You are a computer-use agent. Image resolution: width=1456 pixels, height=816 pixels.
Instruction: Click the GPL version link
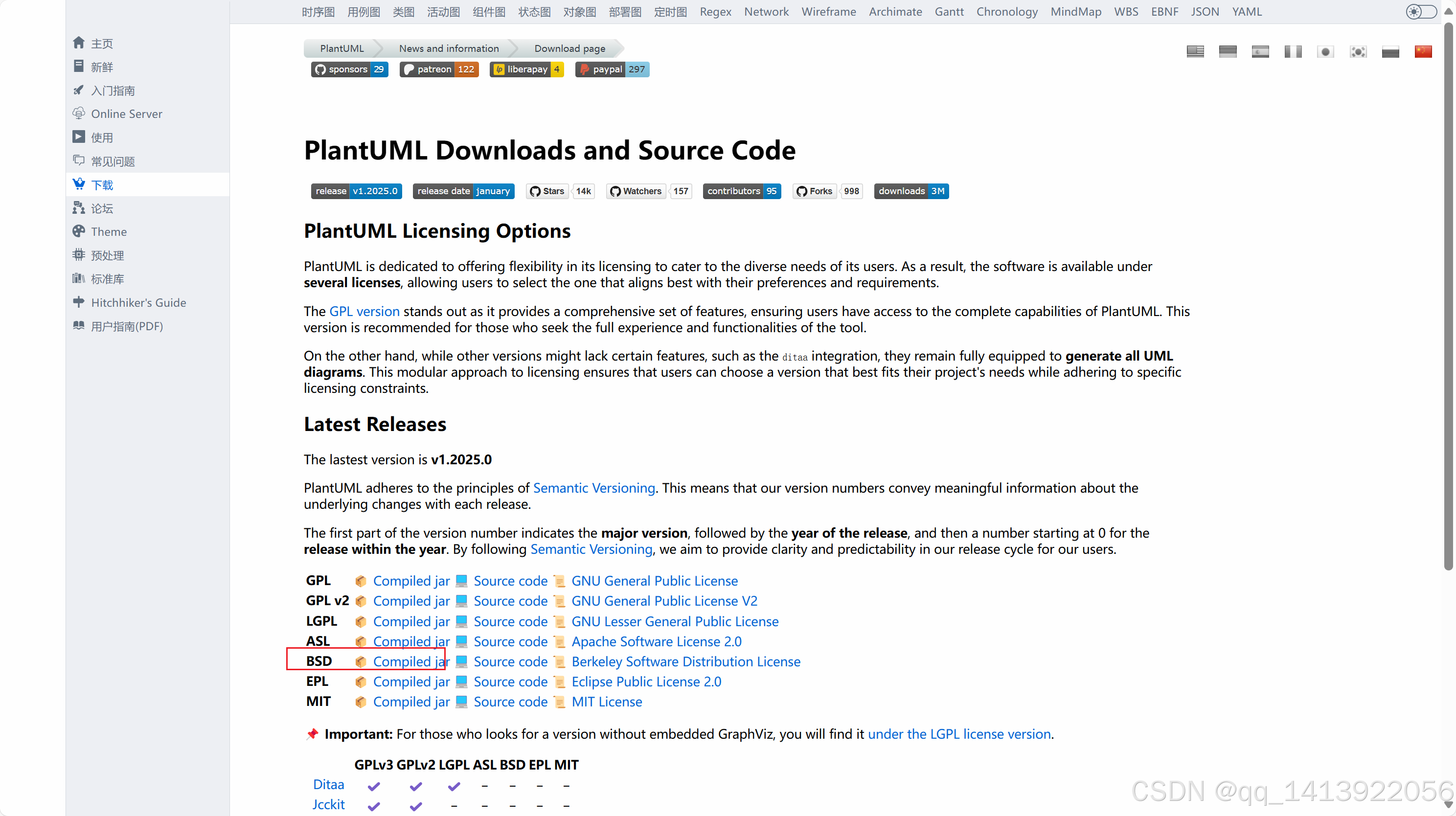tap(364, 311)
